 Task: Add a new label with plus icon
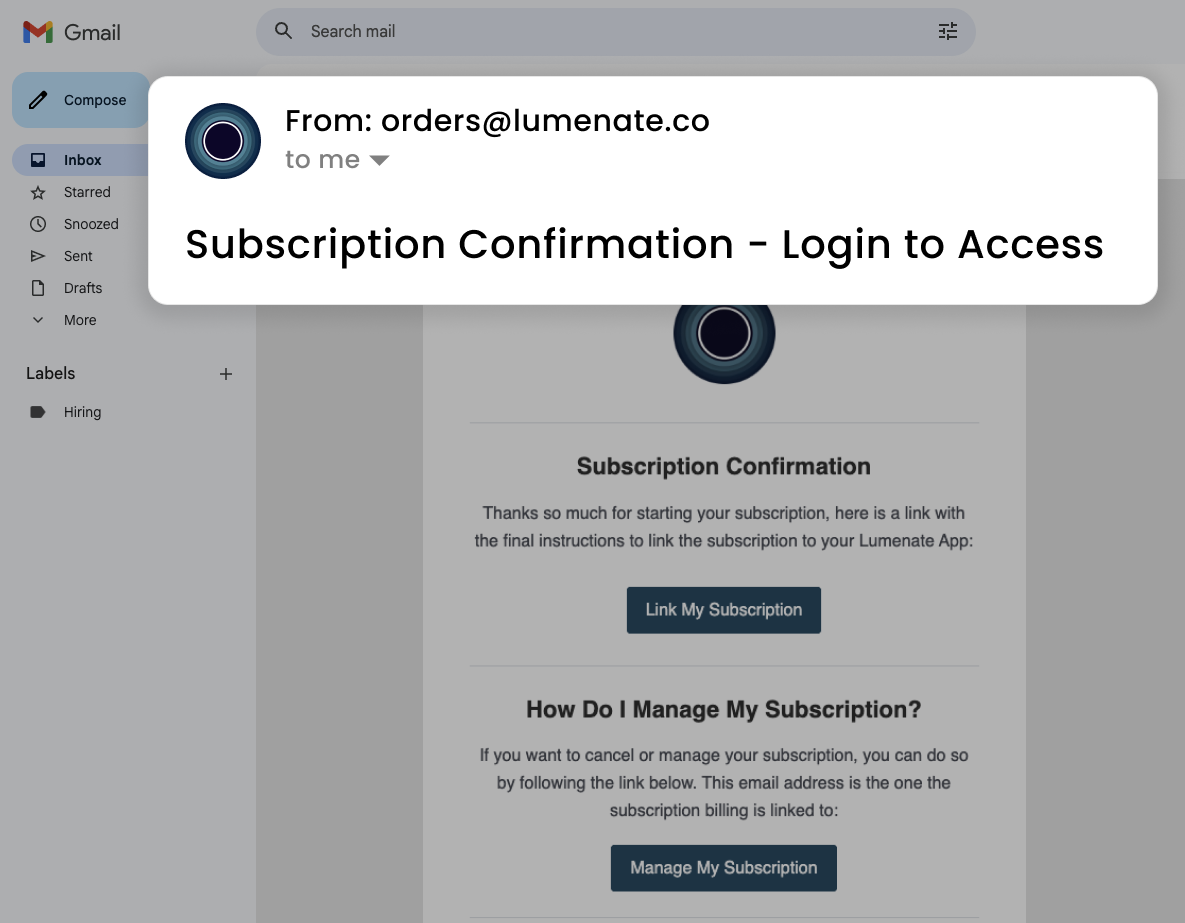(226, 374)
